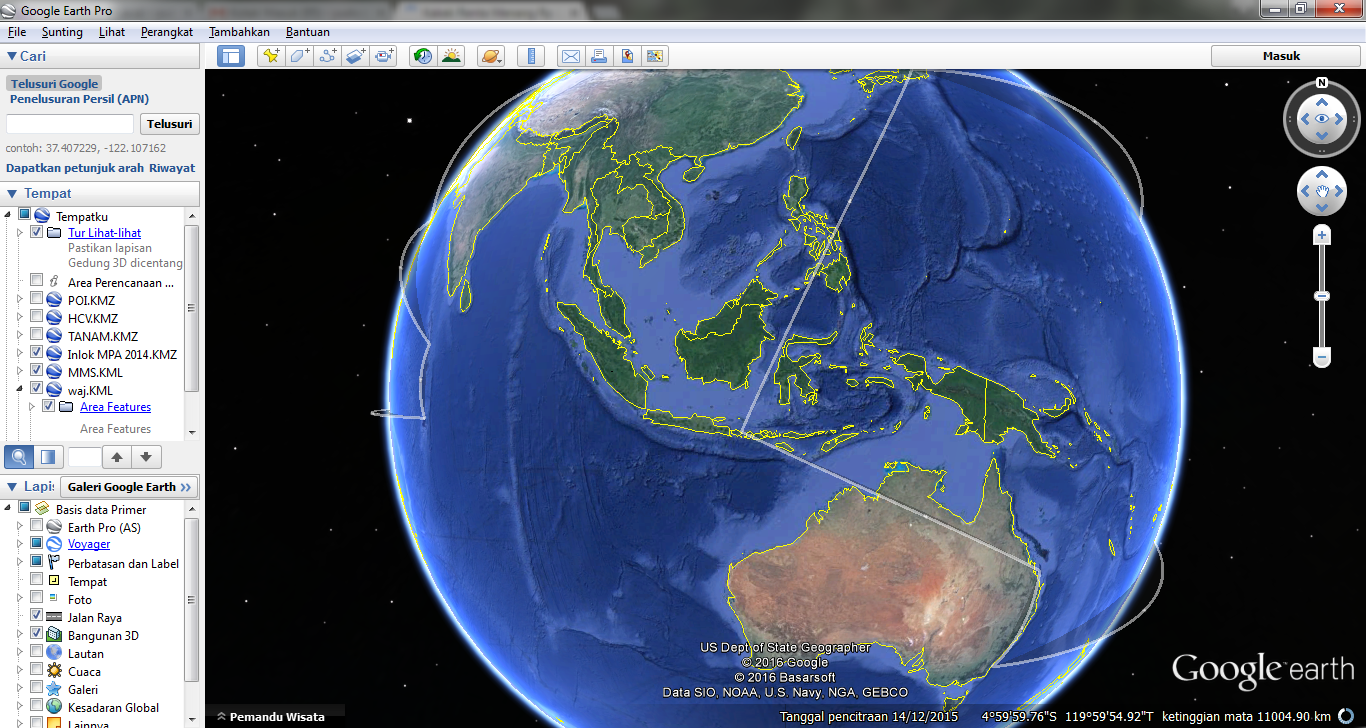
Task: Click the Save Image toolbar icon
Action: click(x=655, y=56)
